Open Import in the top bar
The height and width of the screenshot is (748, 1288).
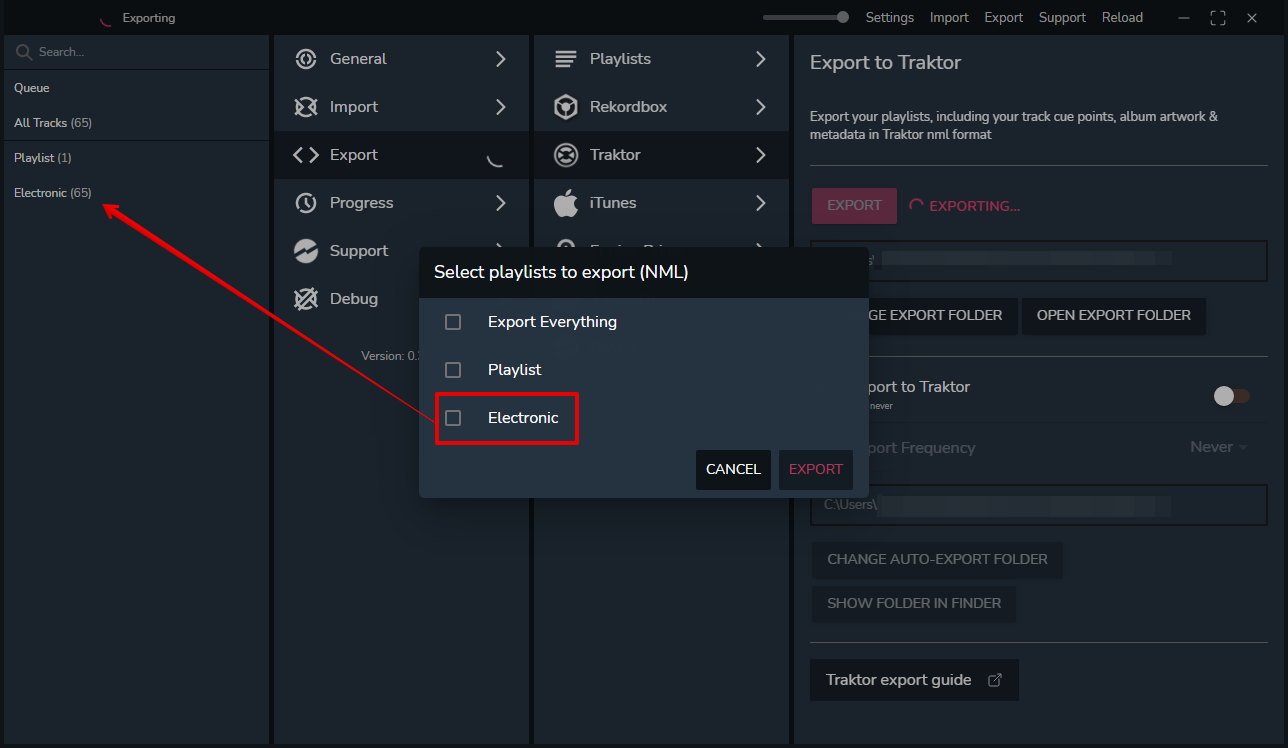tap(949, 18)
